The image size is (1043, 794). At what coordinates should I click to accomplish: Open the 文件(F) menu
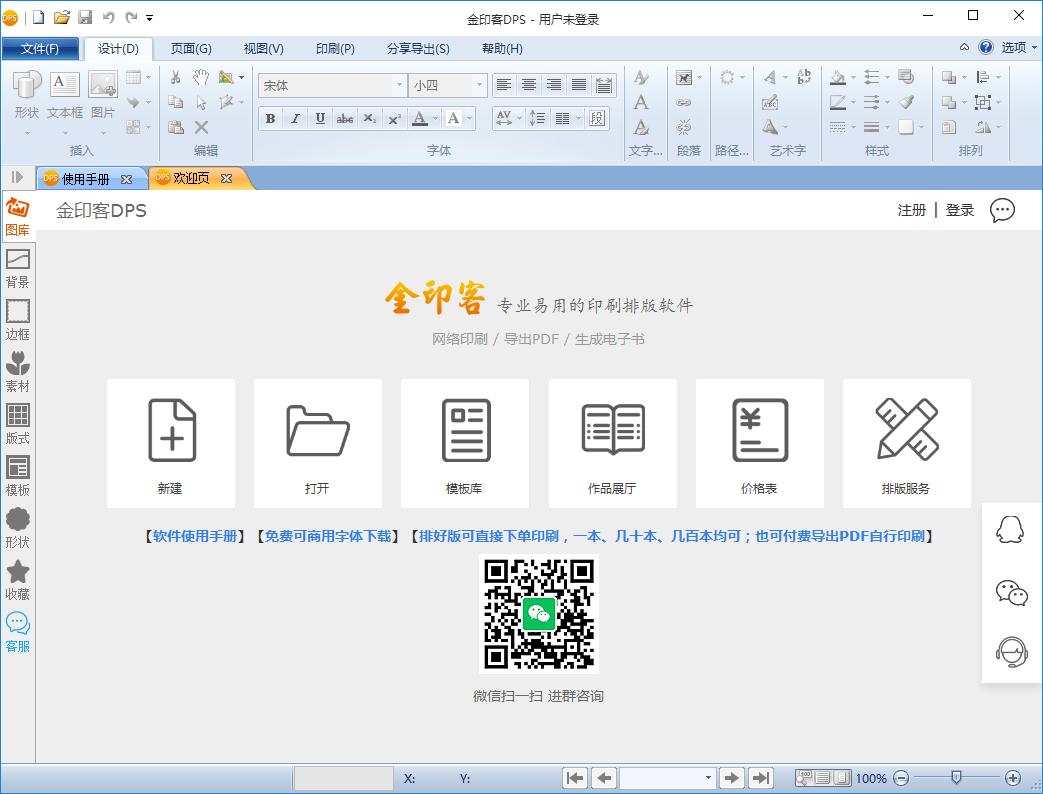click(39, 49)
